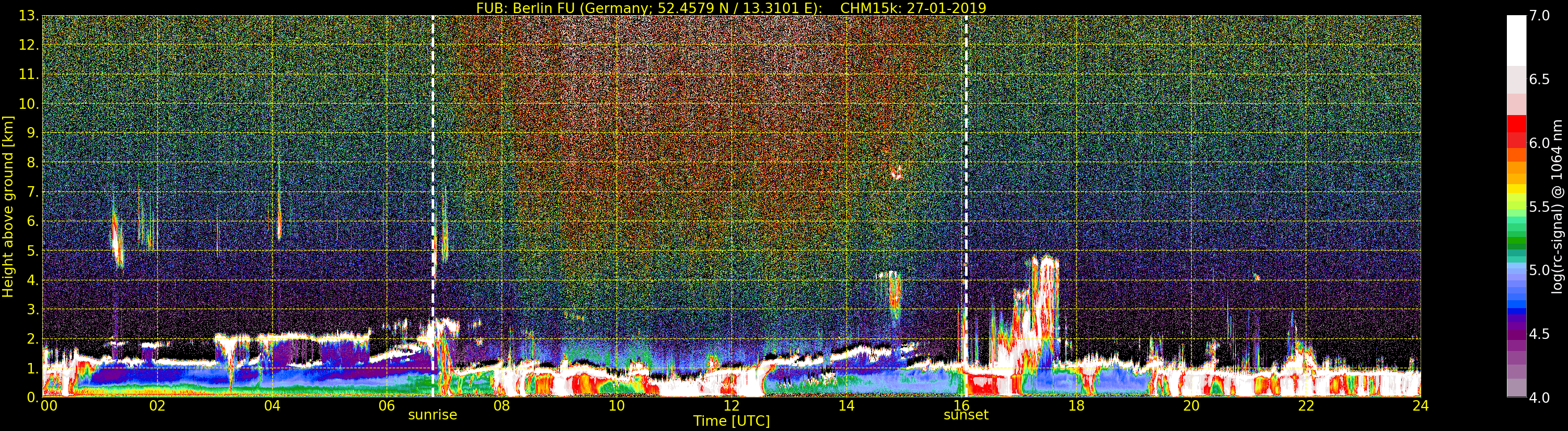Image resolution: width=1568 pixels, height=431 pixels.
Task: Click the '16' tick on the time axis
Action: click(x=961, y=405)
